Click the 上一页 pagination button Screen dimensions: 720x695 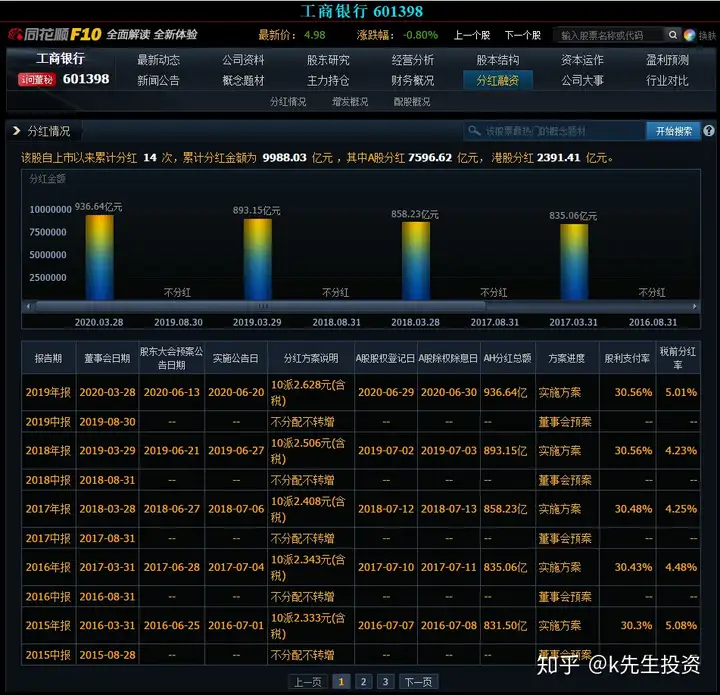pyautogui.click(x=308, y=682)
